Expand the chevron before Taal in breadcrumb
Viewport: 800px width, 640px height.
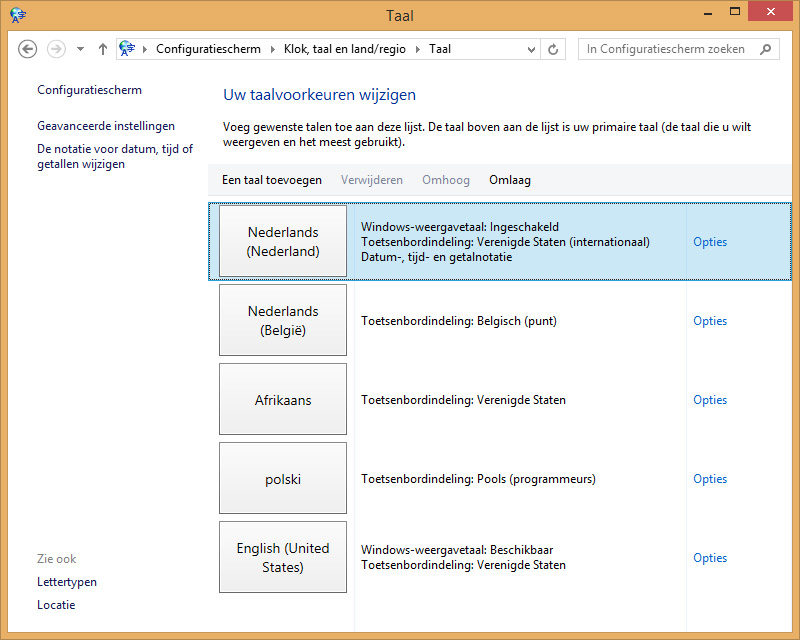(x=418, y=49)
